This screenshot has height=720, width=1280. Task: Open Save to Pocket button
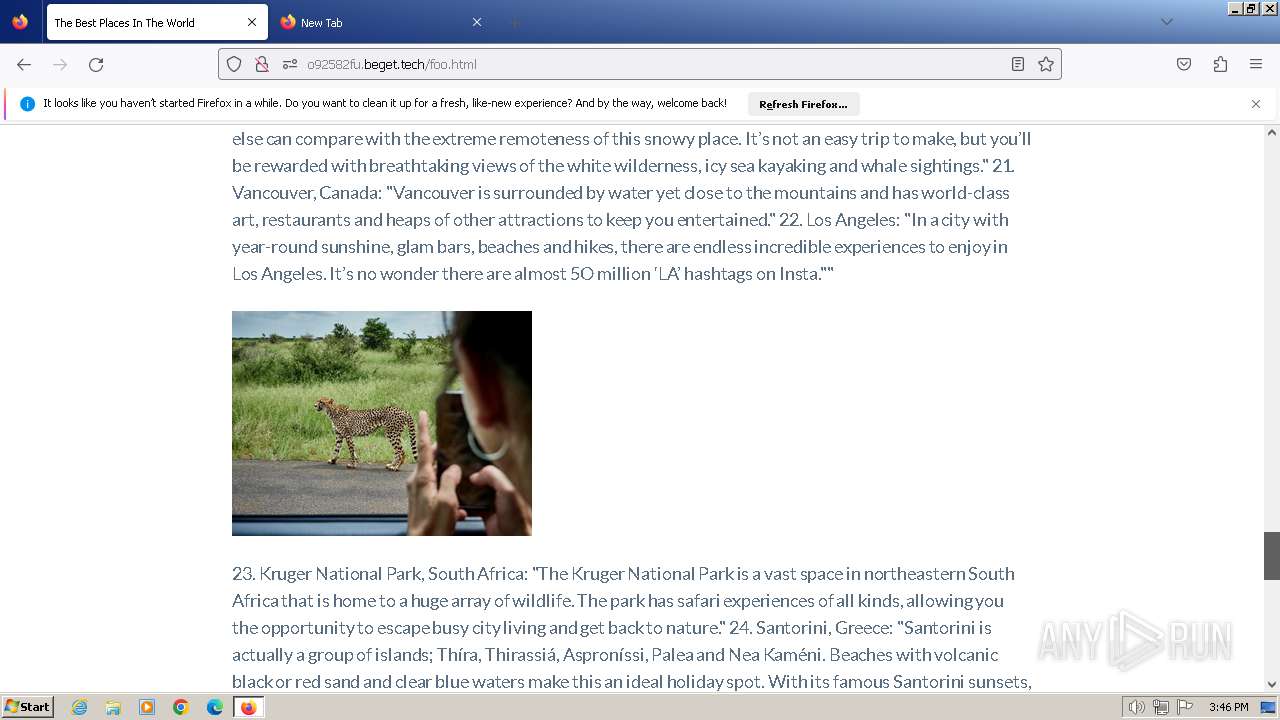[x=1184, y=64]
